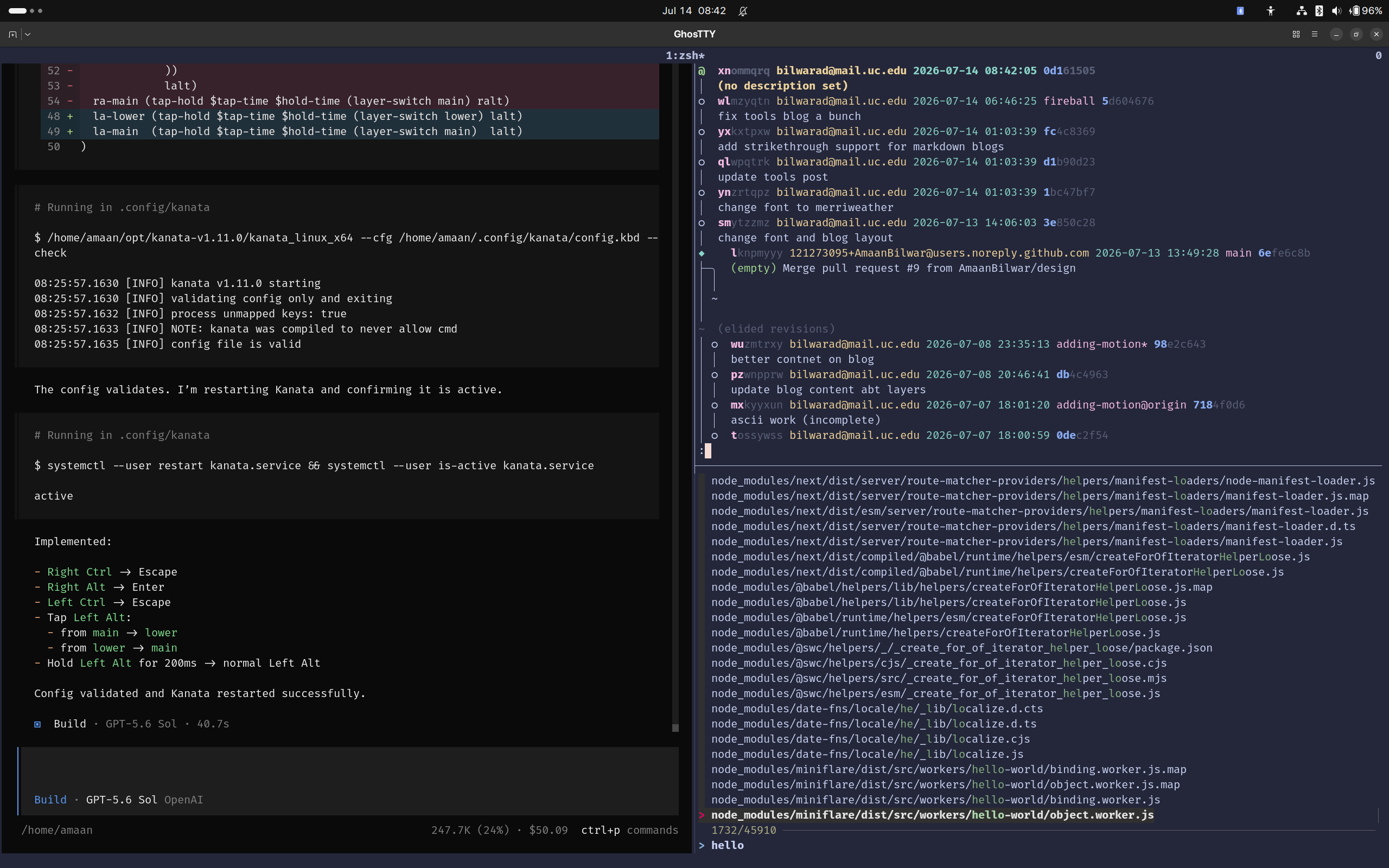This screenshot has height=868, width=1389.
Task: Click 'change font and blog layout' description
Action: point(805,238)
